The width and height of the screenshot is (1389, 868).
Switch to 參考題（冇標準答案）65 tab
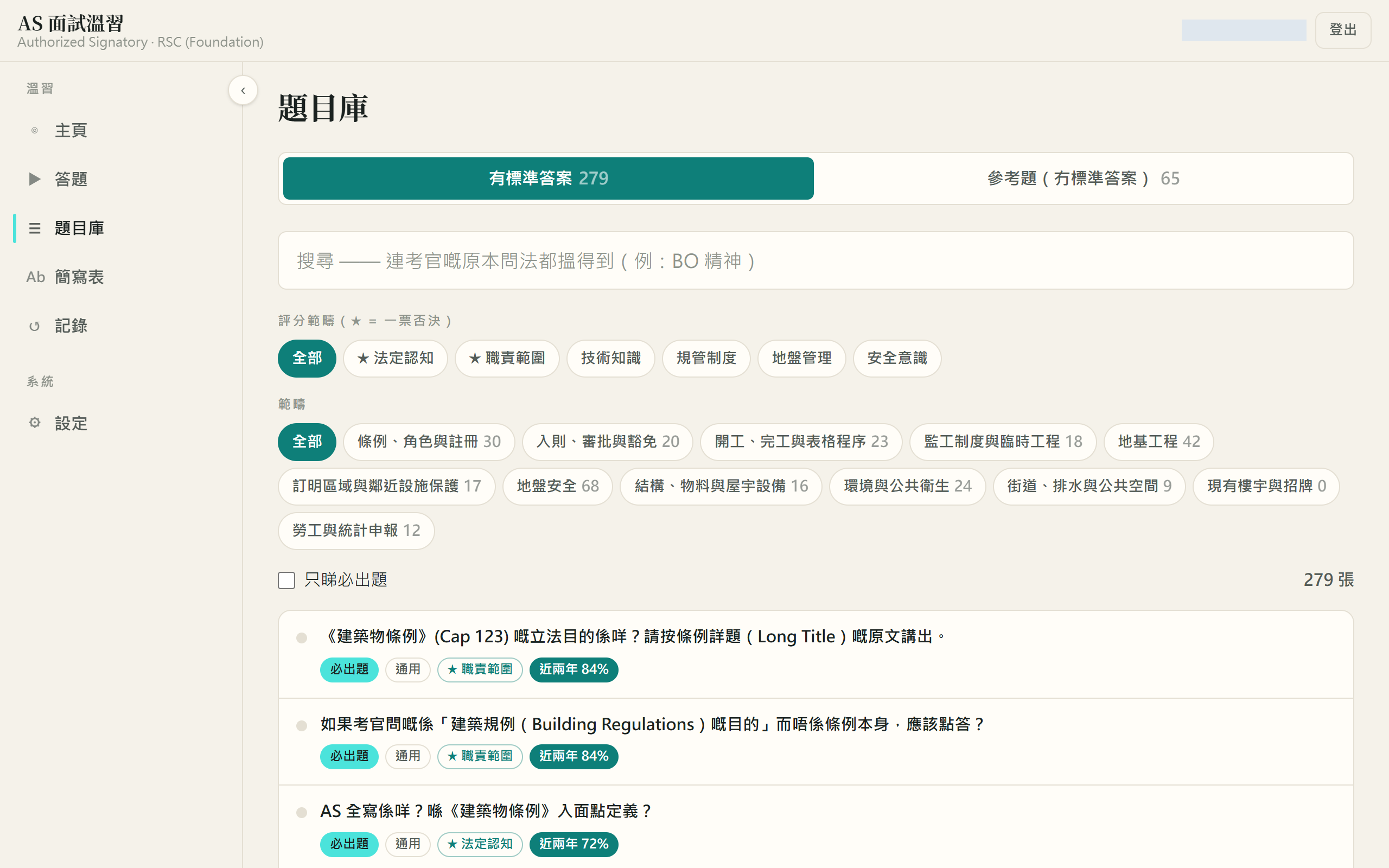pos(1083,178)
